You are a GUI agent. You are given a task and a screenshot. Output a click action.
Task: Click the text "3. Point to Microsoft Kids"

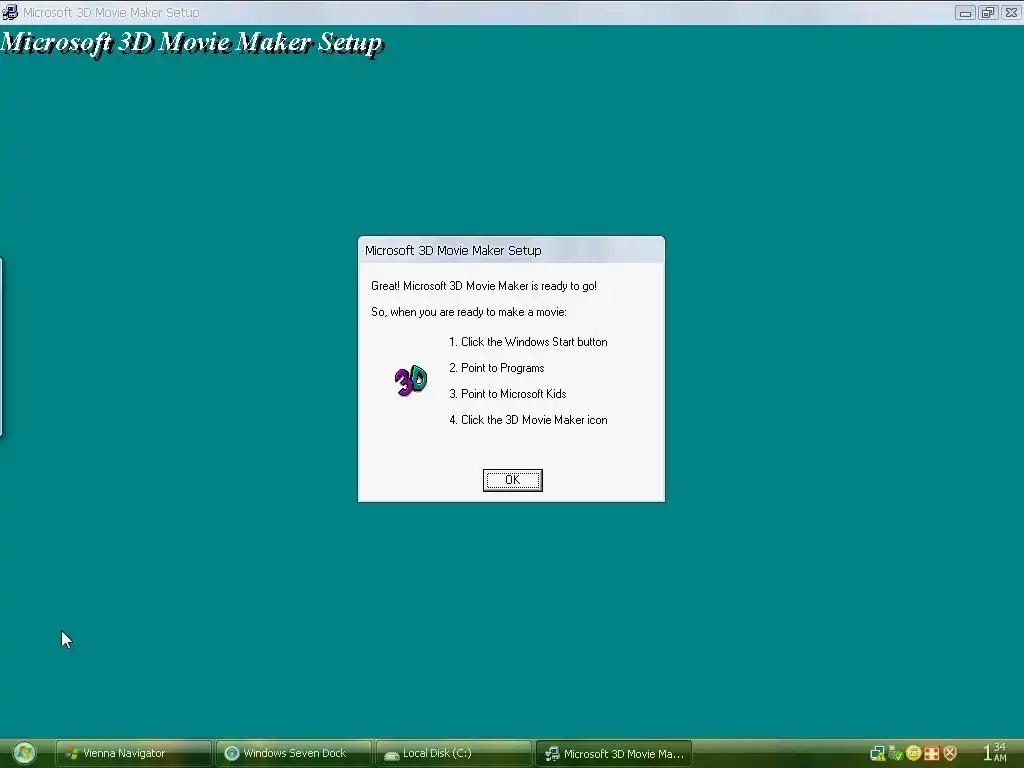[x=507, y=394]
